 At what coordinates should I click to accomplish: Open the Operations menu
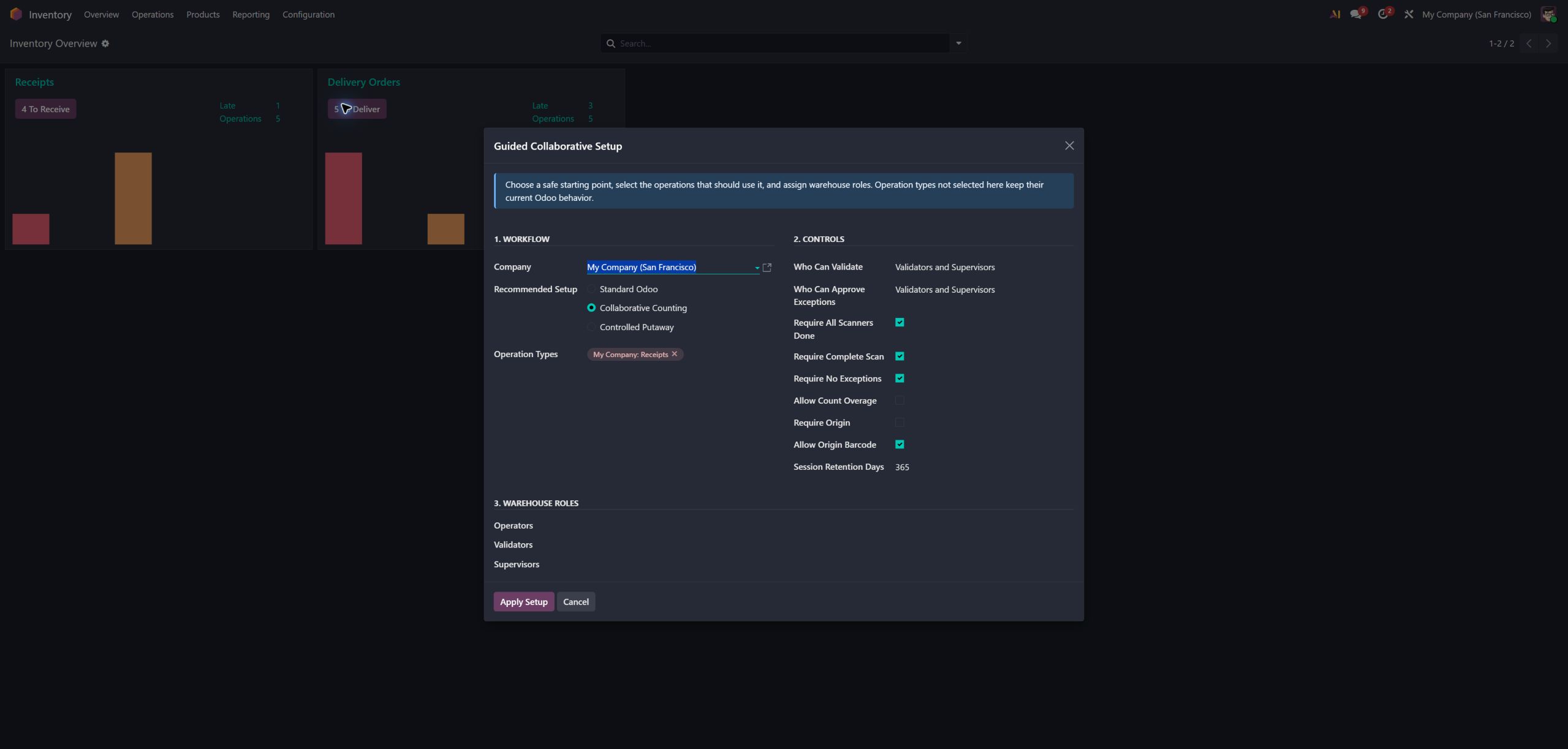click(153, 14)
